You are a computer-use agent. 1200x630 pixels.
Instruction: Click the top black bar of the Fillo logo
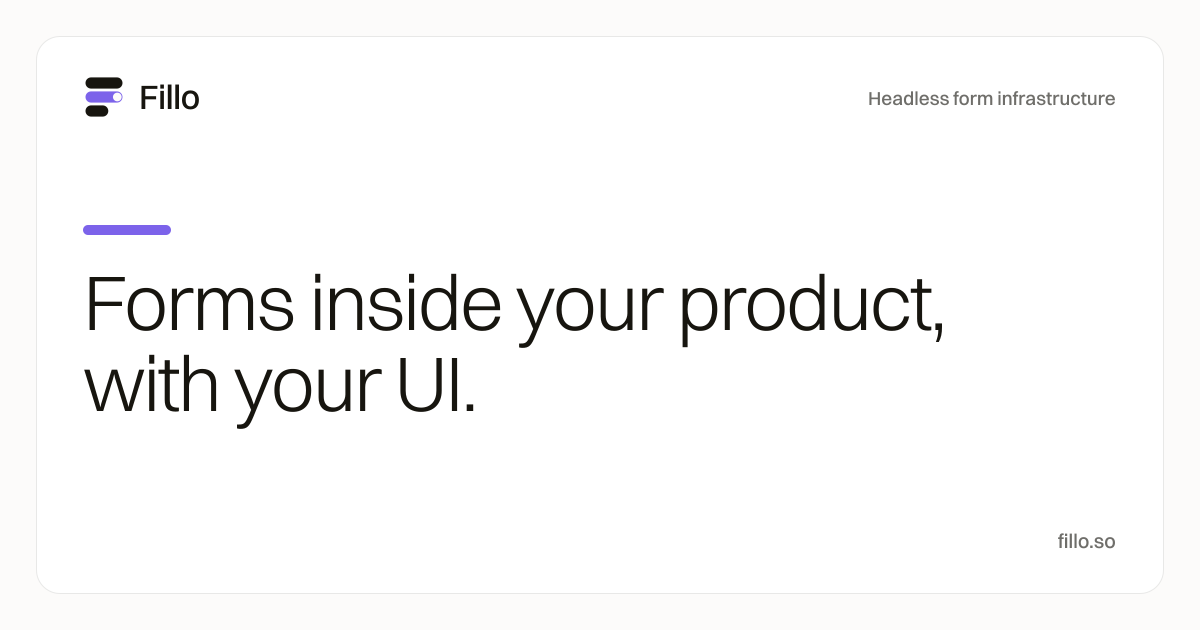[x=104, y=83]
